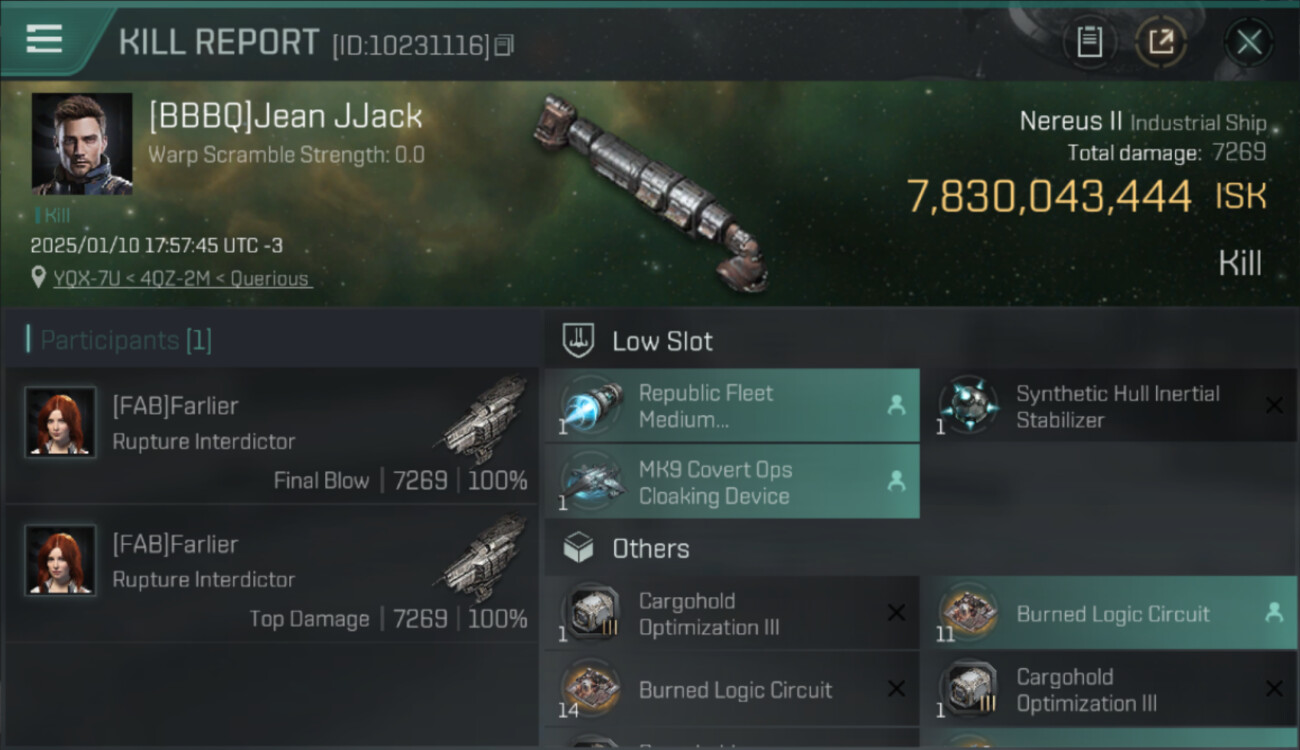Open Jean JJack's pilot portrait
This screenshot has height=750, width=1300.
pos(82,144)
